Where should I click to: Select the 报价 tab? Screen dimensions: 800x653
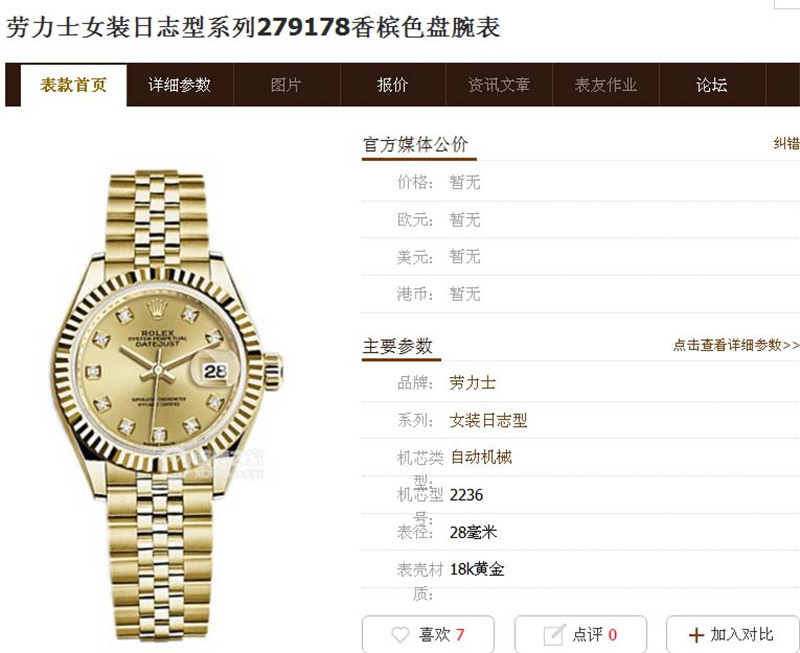[393, 85]
